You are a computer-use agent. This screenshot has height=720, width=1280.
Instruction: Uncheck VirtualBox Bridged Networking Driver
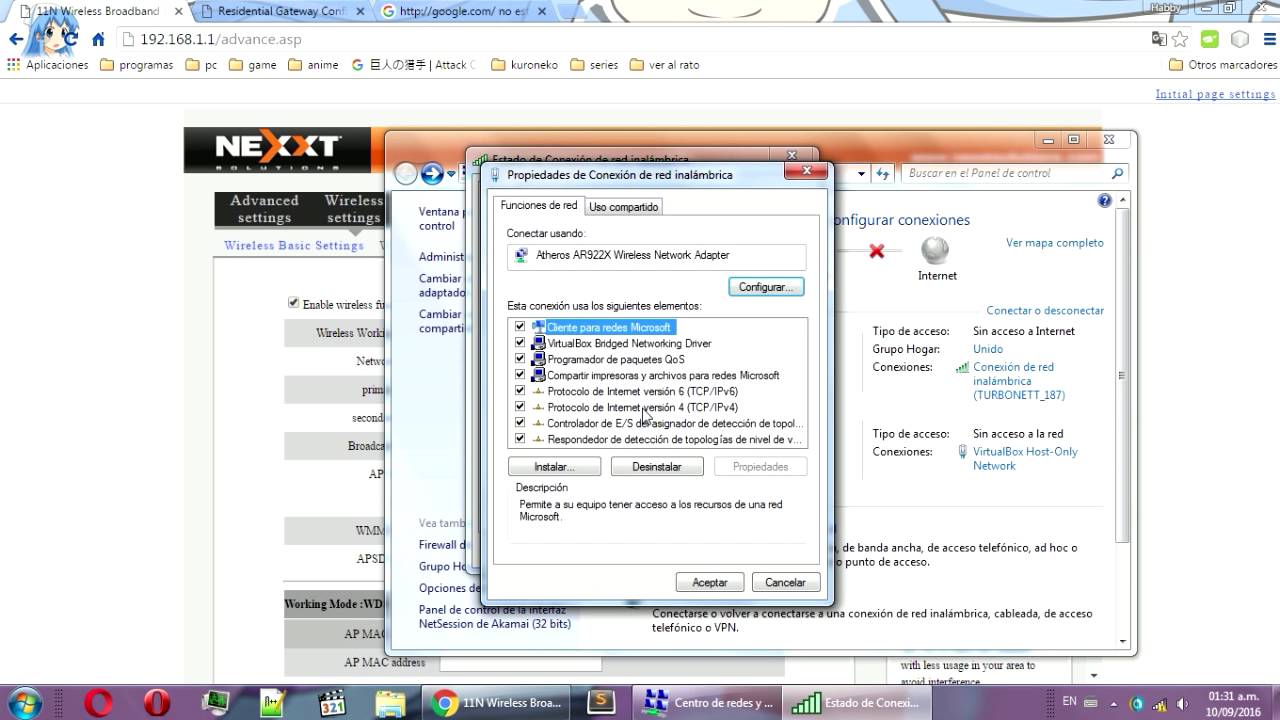point(520,343)
